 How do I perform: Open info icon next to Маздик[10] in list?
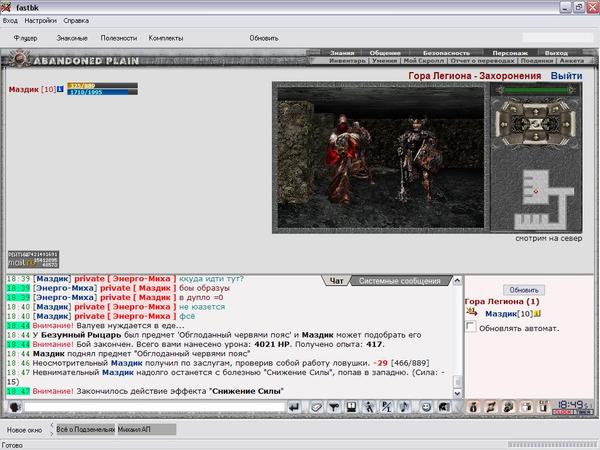(x=537, y=314)
